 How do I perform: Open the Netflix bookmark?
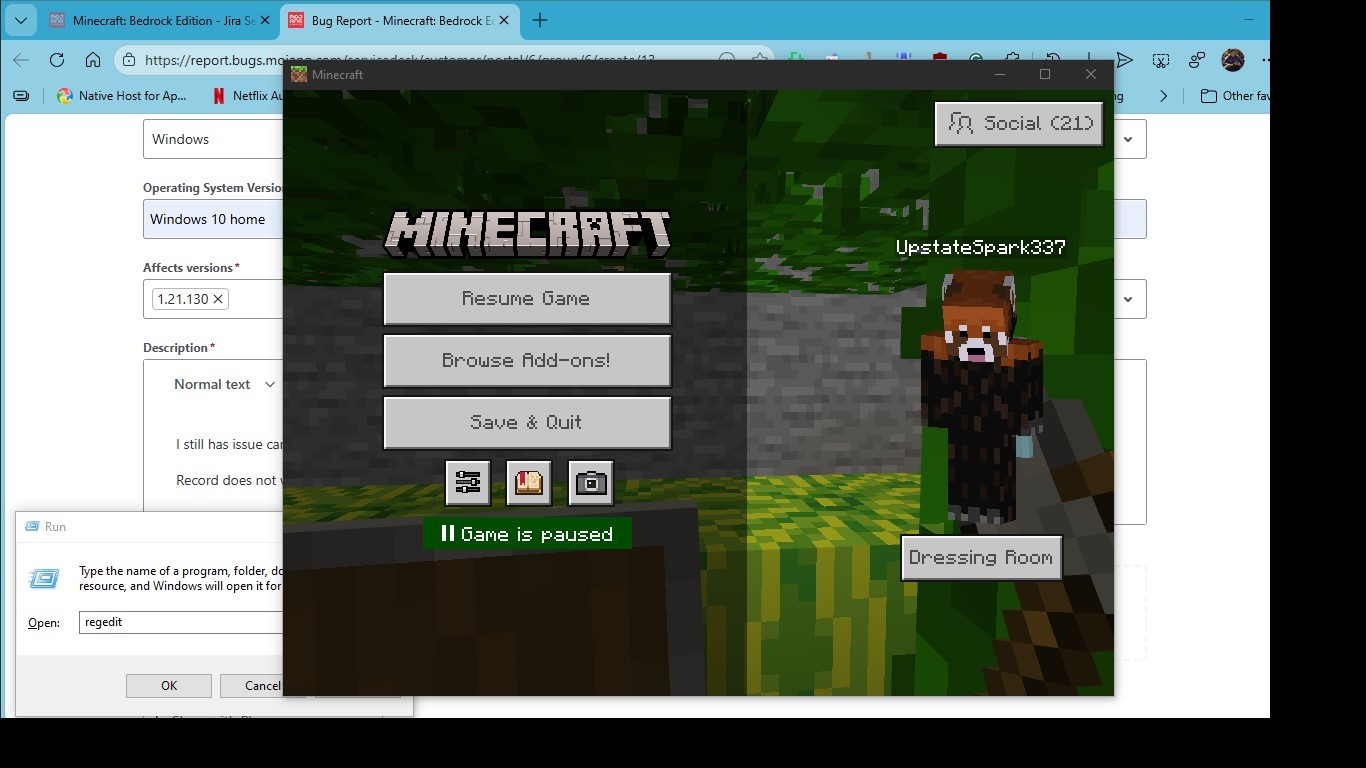click(x=248, y=96)
